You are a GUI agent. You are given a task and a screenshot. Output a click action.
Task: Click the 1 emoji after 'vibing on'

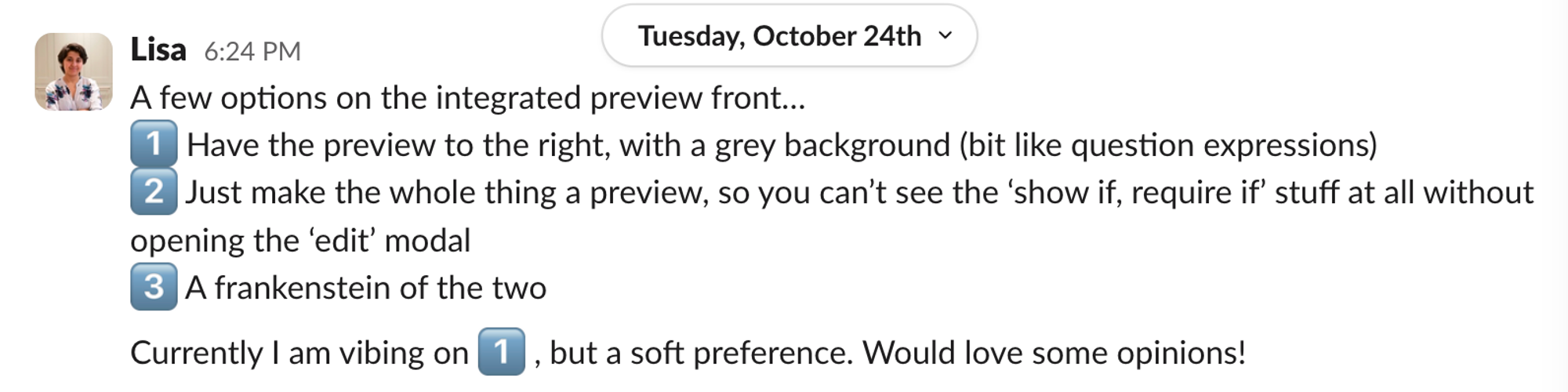[x=502, y=351]
